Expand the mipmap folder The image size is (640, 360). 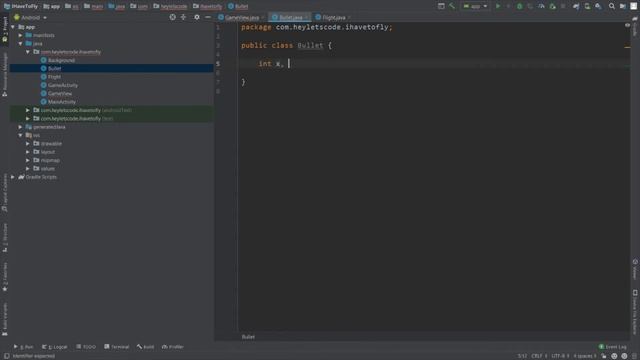pyautogui.click(x=28, y=160)
